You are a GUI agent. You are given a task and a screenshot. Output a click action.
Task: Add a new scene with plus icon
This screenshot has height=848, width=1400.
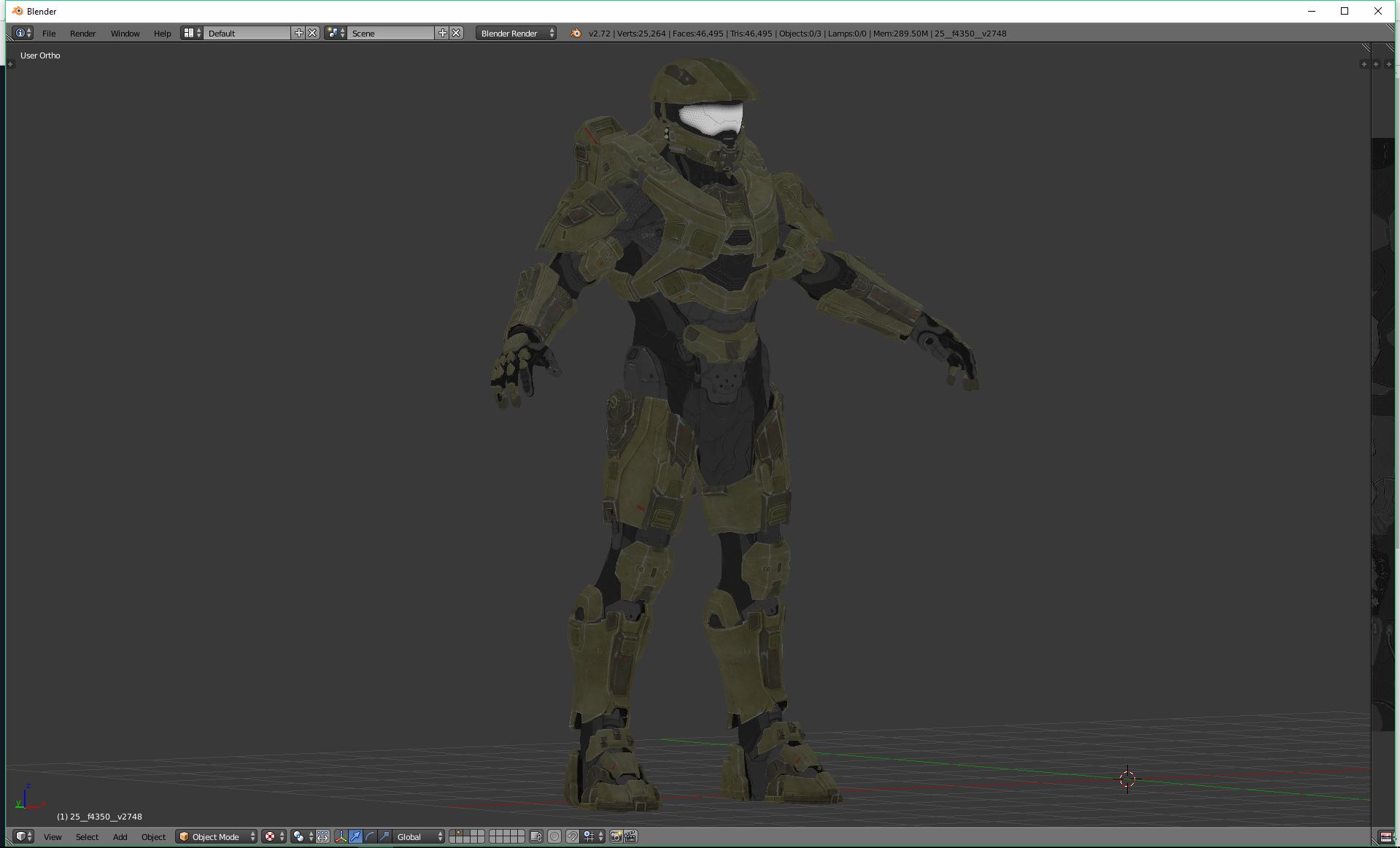click(442, 33)
